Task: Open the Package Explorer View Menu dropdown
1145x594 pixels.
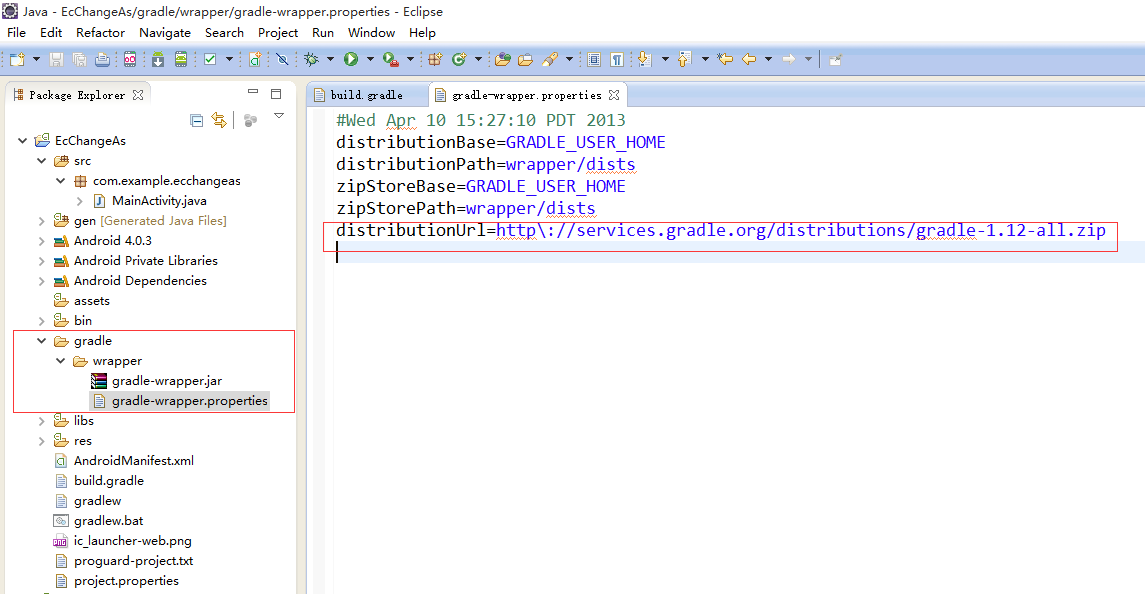Action: 278,116
